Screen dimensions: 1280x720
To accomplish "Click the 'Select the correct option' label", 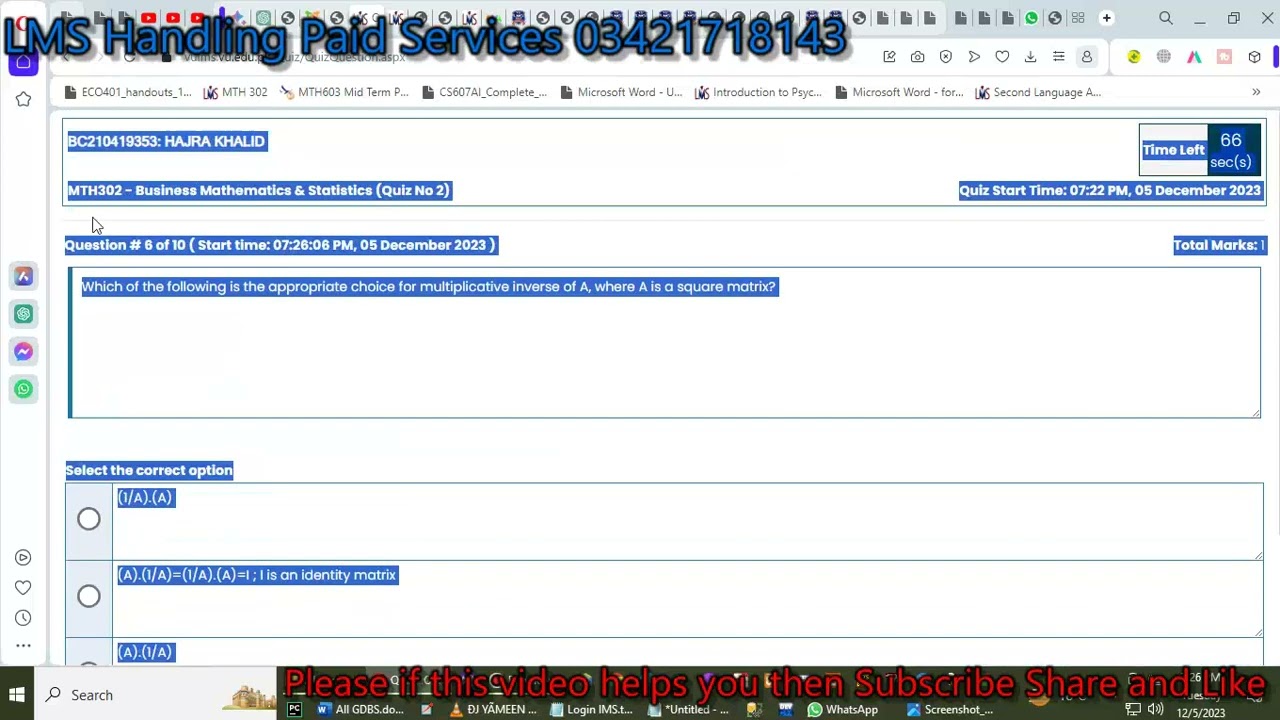I will click(149, 470).
